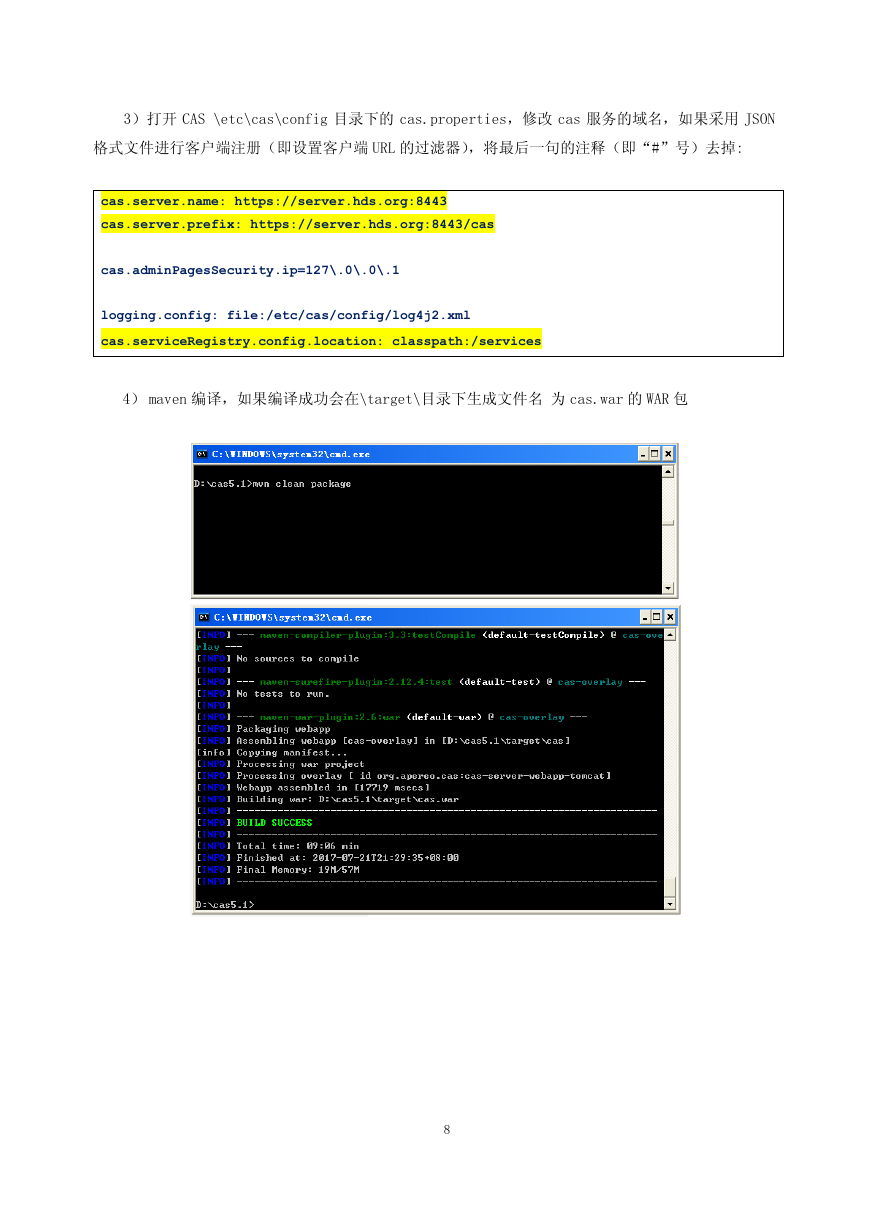Click the "Finished at: 2017-07-21" line

tap(328, 858)
